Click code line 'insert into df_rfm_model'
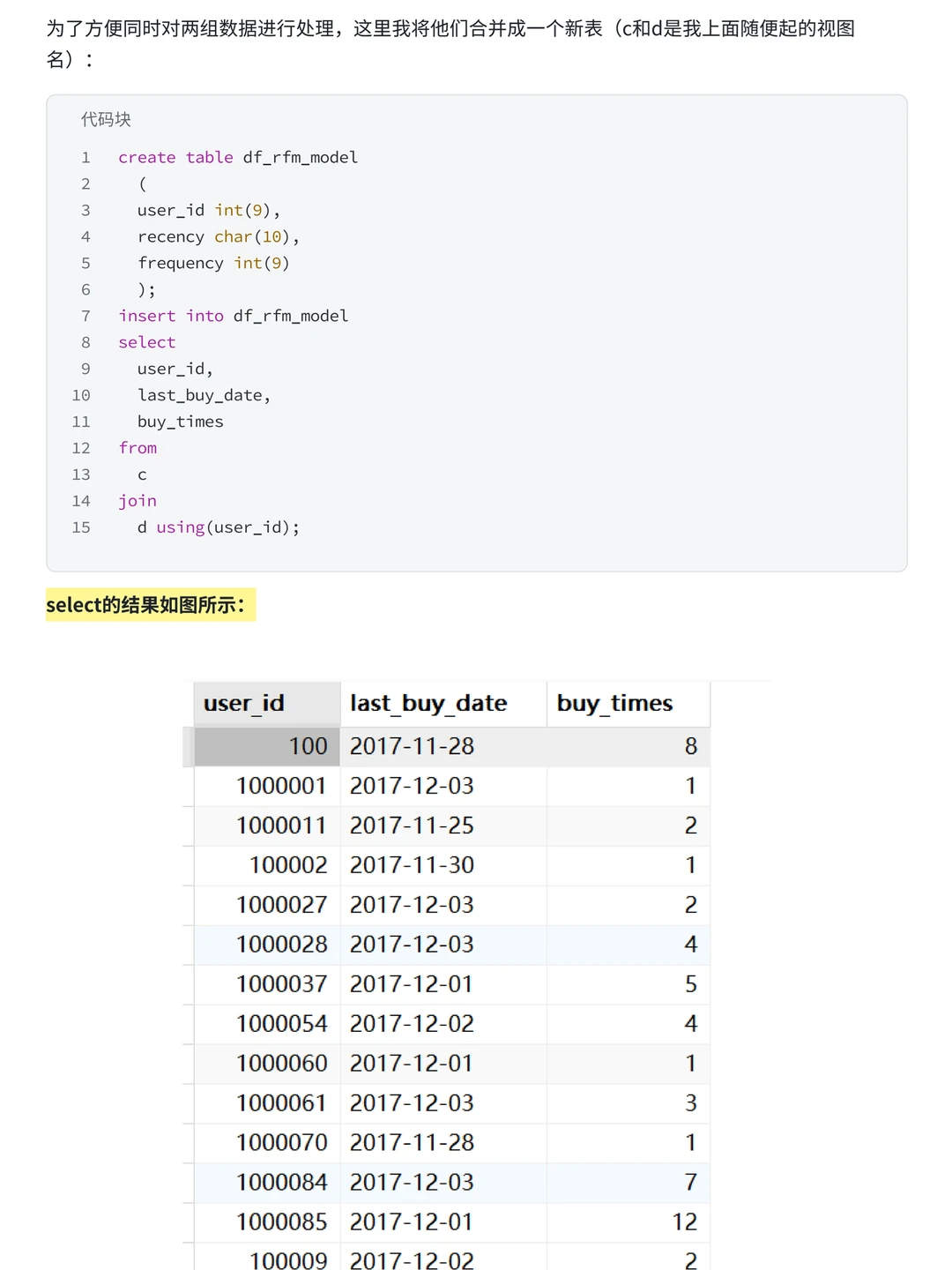The height and width of the screenshot is (1270, 952). coord(234,316)
